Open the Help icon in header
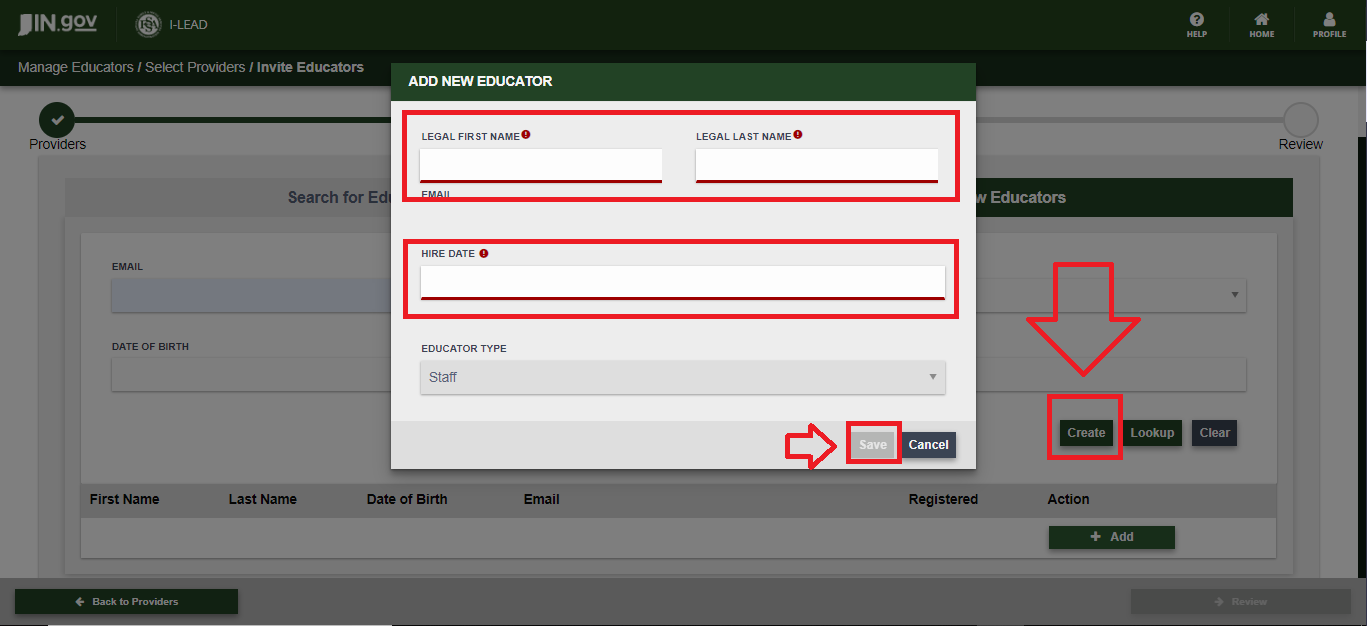 (1196, 24)
